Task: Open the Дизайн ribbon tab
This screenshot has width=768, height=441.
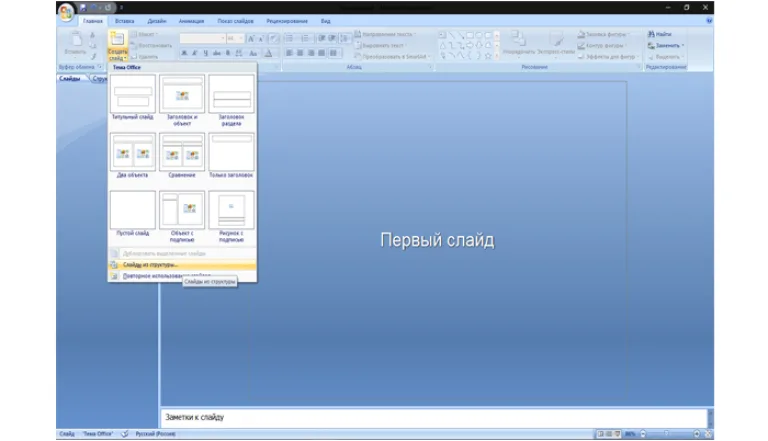Action: pyautogui.click(x=157, y=21)
